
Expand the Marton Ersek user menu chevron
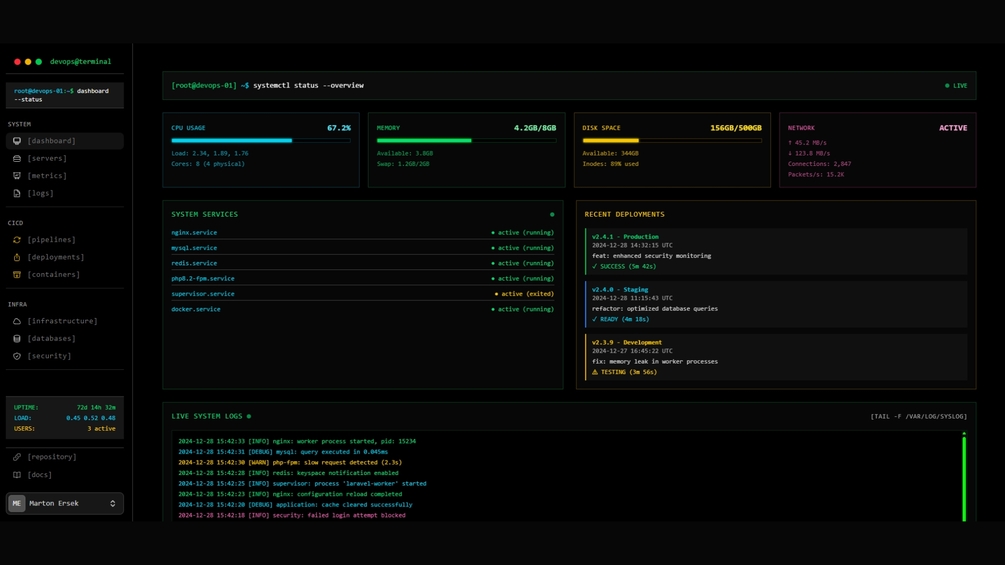click(x=113, y=504)
